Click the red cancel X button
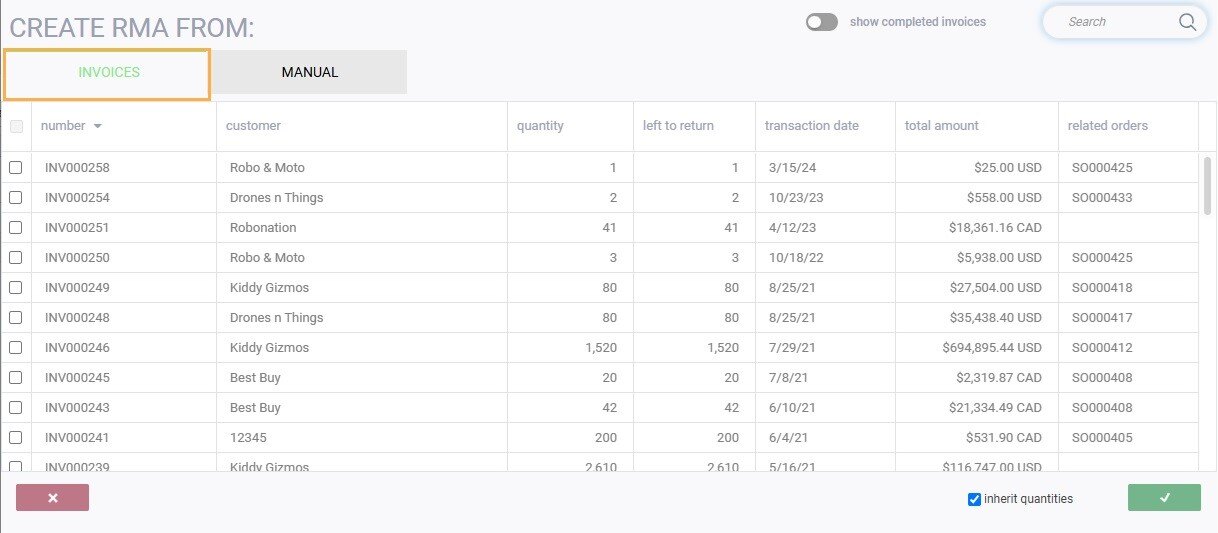 coord(53,498)
